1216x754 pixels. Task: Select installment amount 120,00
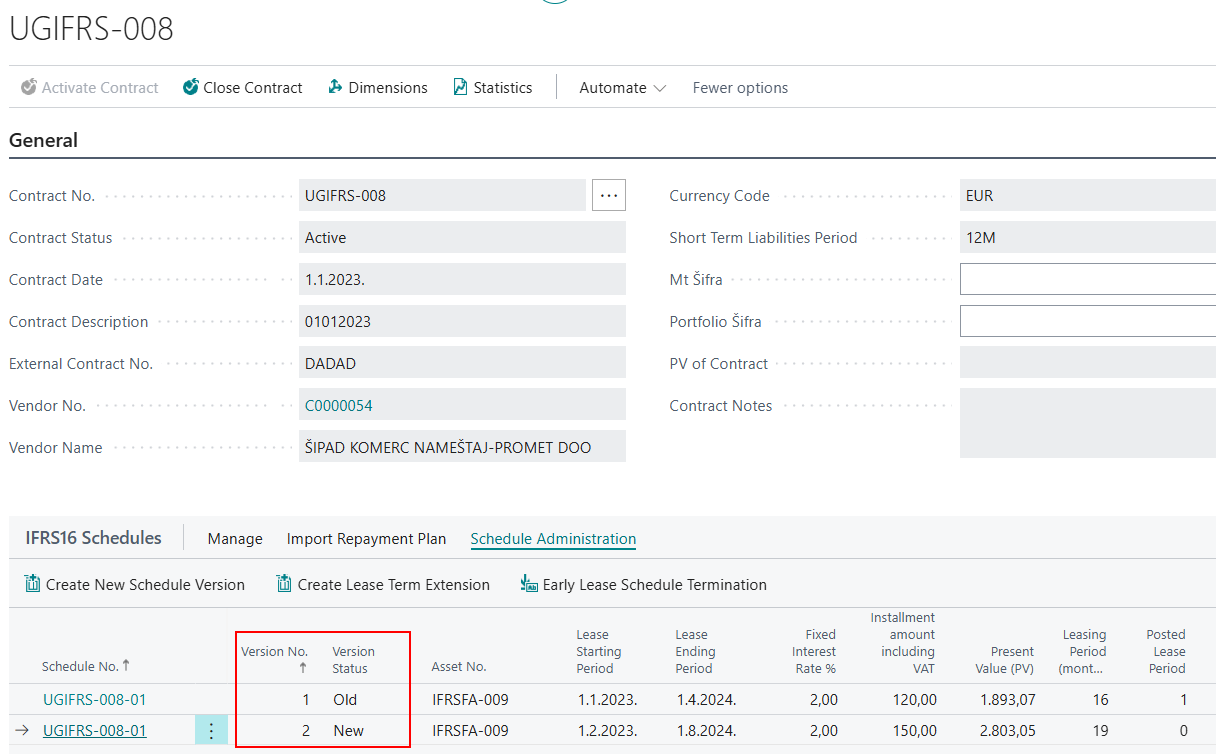click(915, 699)
